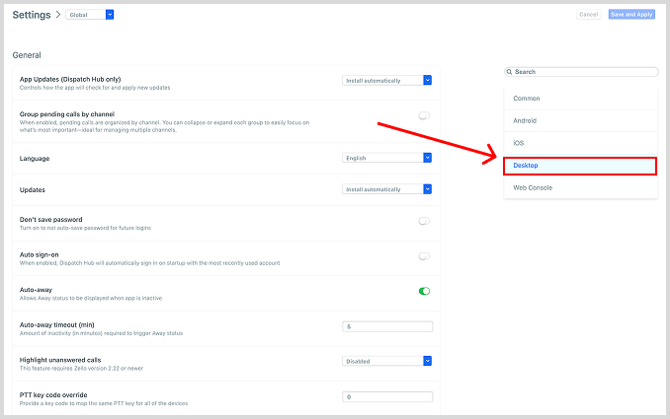The width and height of the screenshot is (670, 419).
Task: Focus the settings Search field
Action: pyautogui.click(x=581, y=72)
